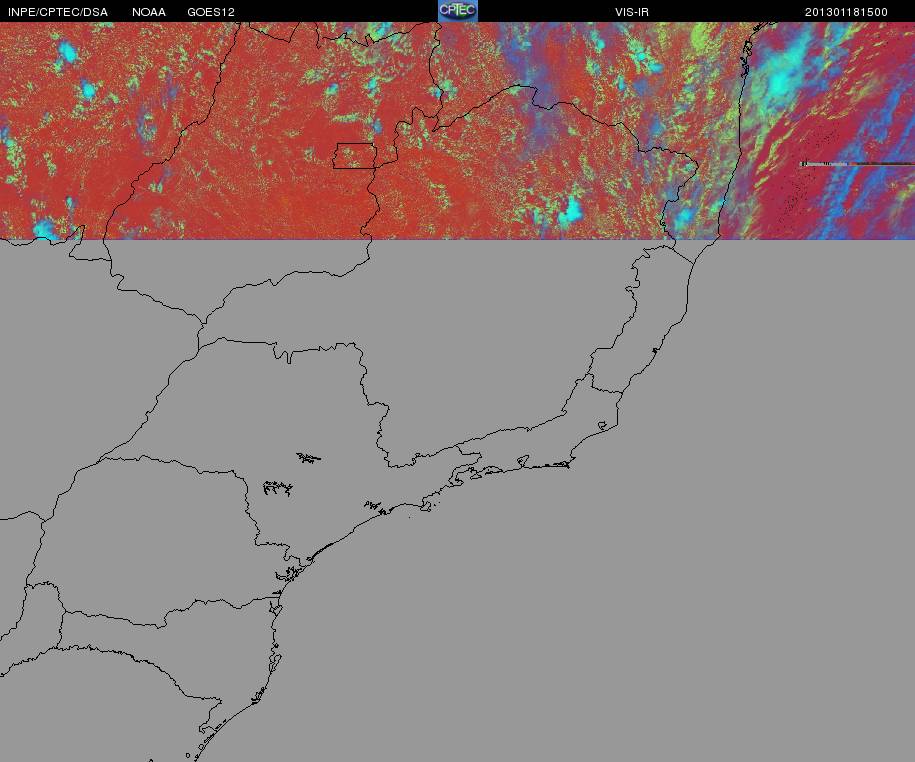Screen dimensions: 915x762
Task: Click the 201301181500 timestamp
Action: tap(845, 12)
